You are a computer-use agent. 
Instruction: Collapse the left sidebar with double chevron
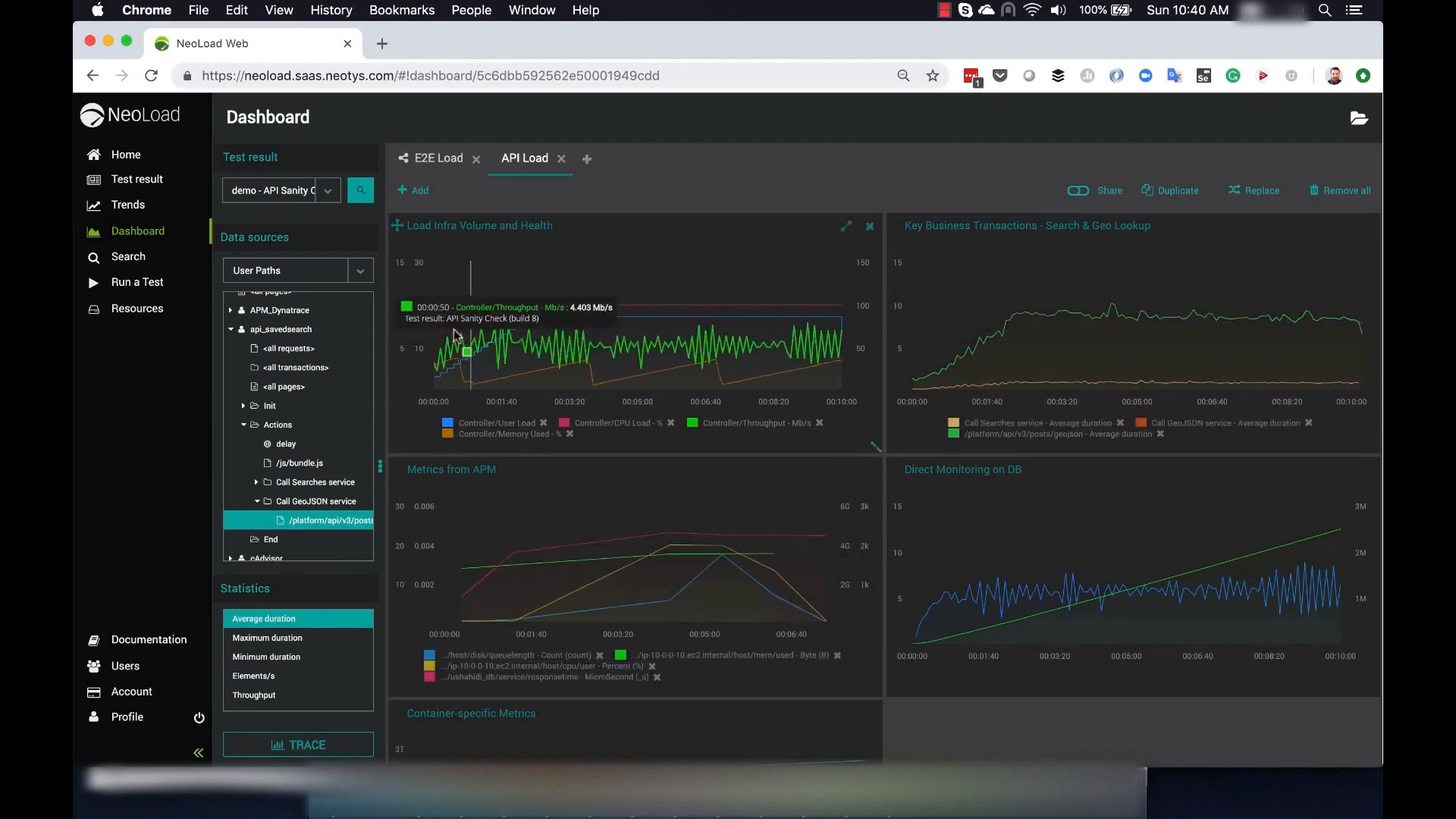click(x=198, y=753)
